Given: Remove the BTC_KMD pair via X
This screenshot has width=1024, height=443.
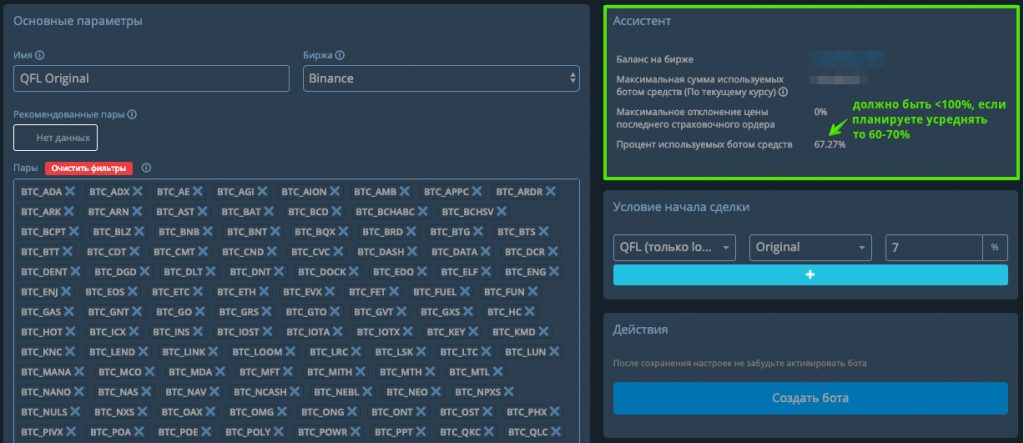Looking at the screenshot, I should [543, 332].
